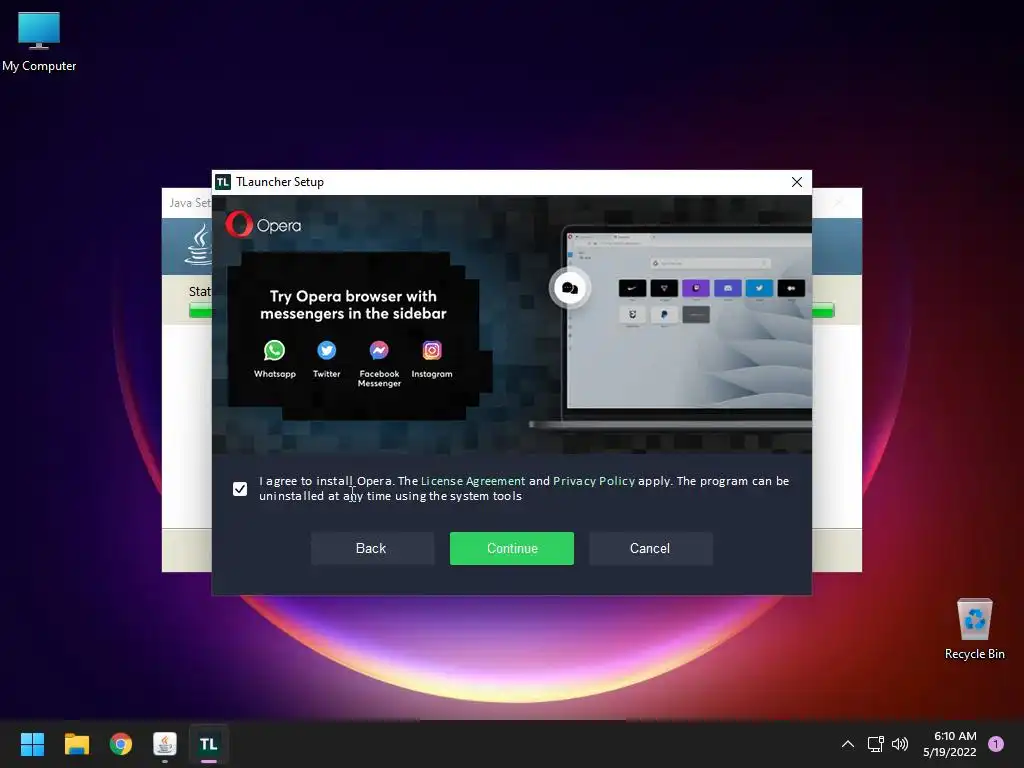Viewport: 1024px width, 768px height.
Task: Go Back in TLauncher Setup
Action: (372, 549)
